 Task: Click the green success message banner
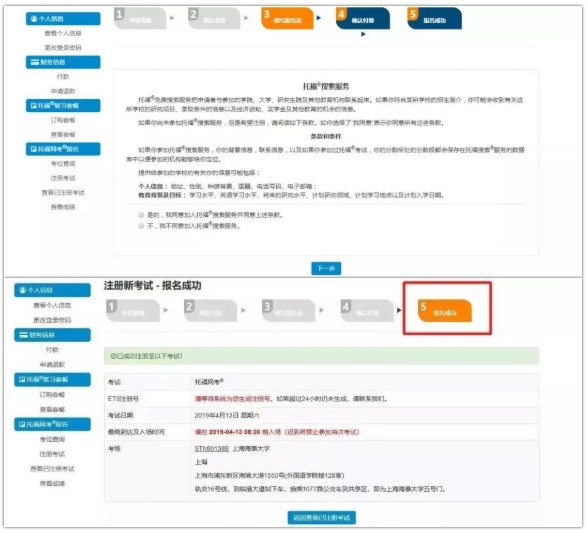[x=321, y=356]
